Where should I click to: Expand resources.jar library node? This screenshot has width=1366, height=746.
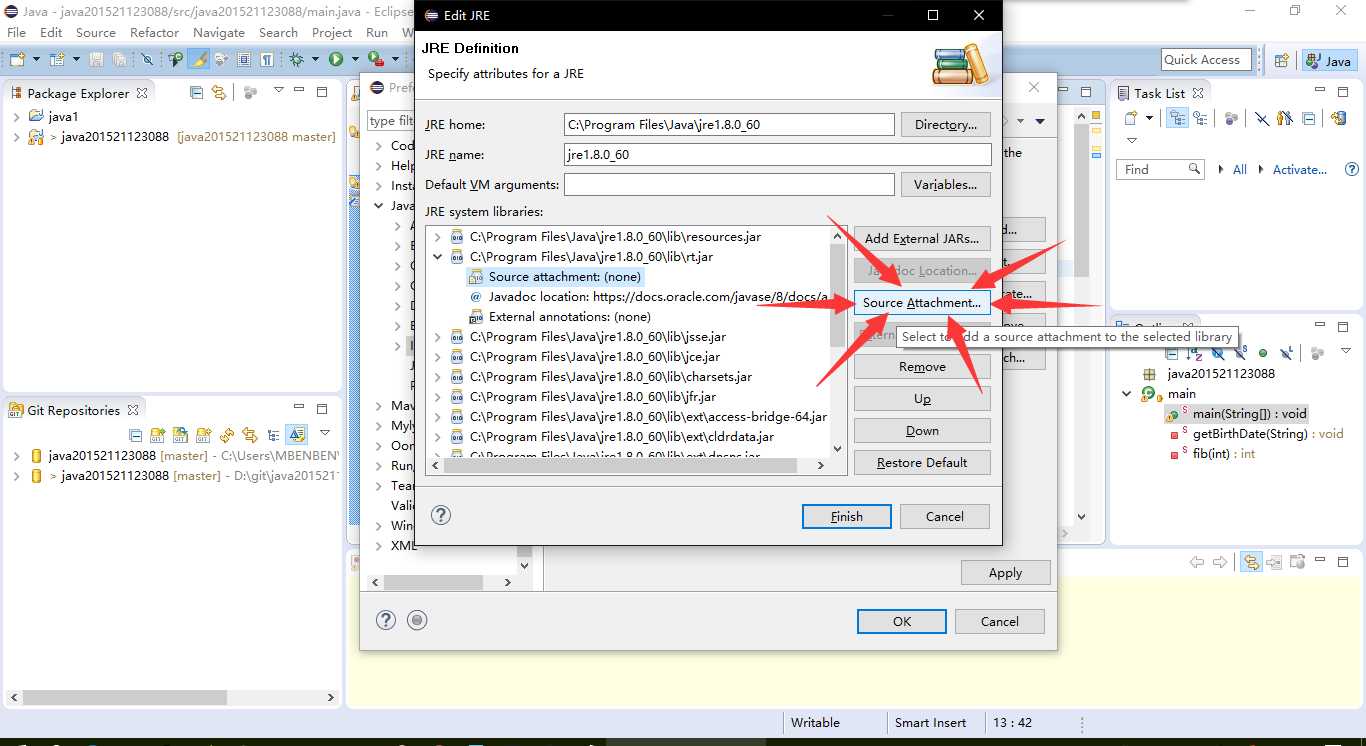(438, 237)
